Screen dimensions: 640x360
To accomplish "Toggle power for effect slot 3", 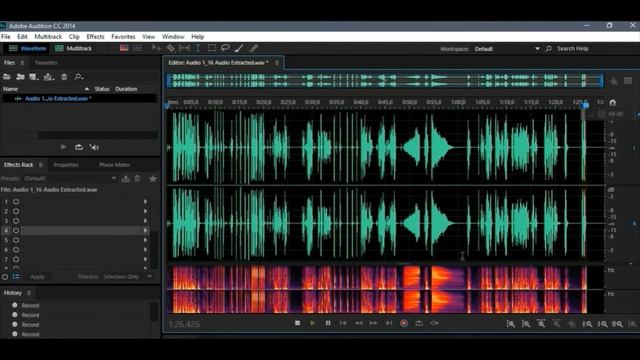I will [16, 221].
